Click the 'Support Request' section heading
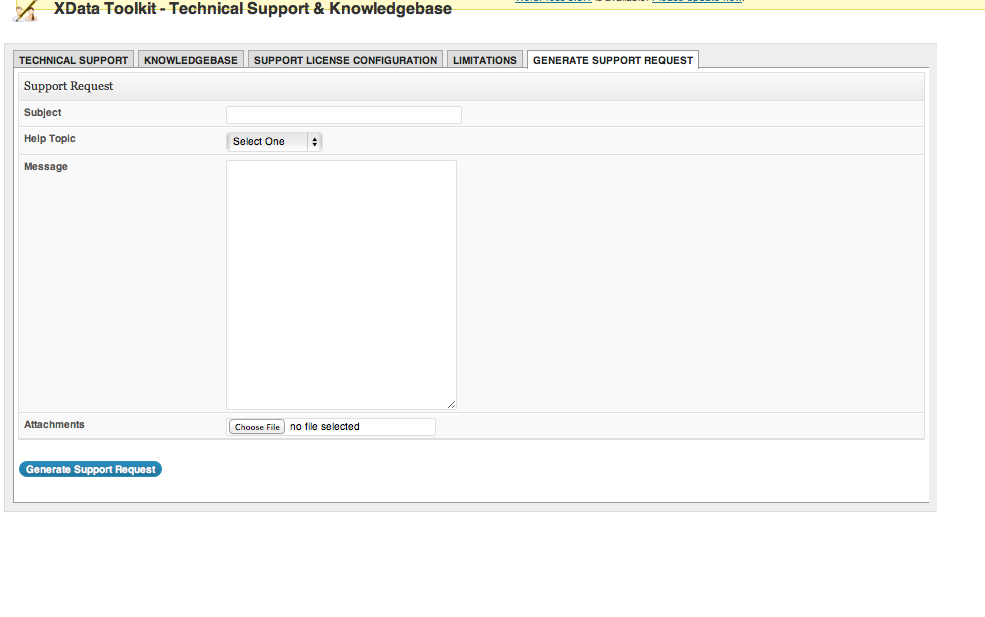 pos(68,86)
